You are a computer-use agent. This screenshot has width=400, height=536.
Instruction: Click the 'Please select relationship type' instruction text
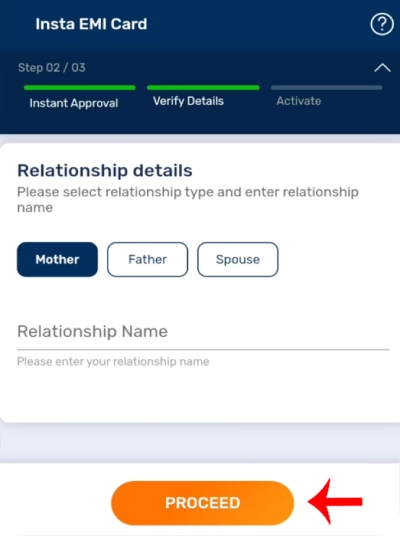(188, 200)
